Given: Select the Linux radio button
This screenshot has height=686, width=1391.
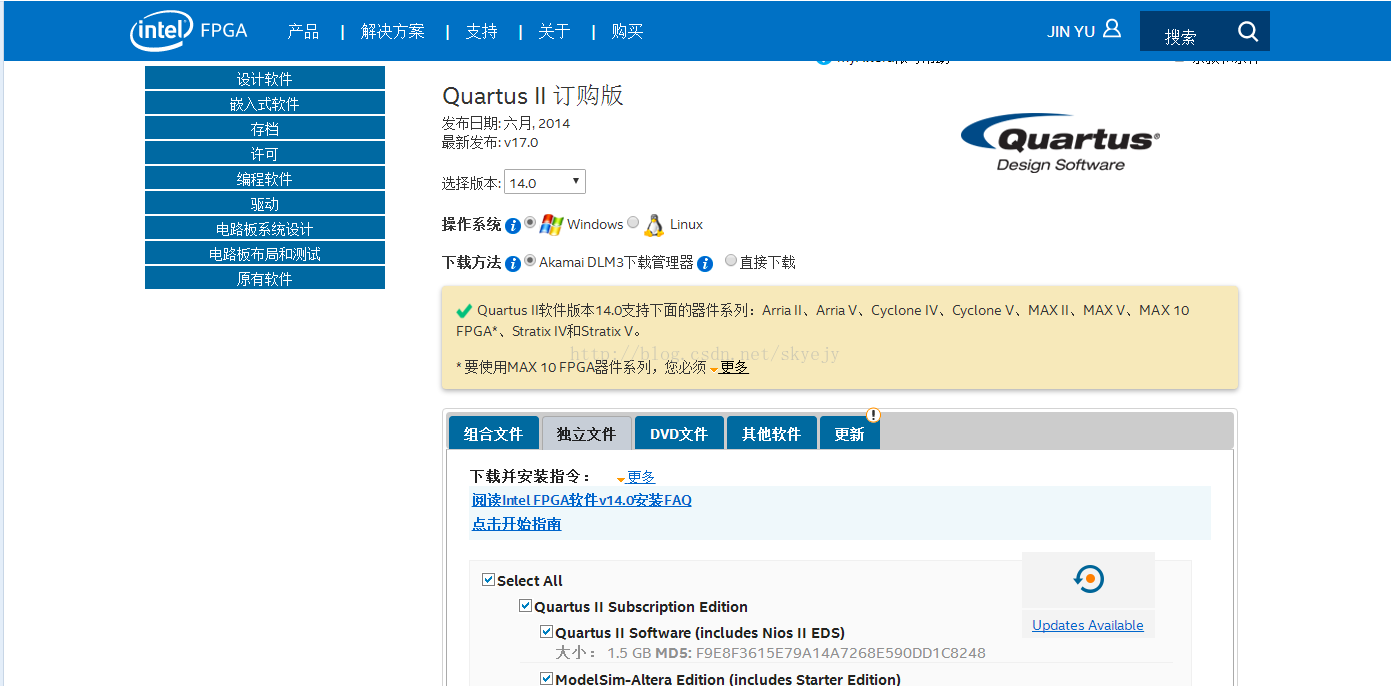Looking at the screenshot, I should point(633,222).
